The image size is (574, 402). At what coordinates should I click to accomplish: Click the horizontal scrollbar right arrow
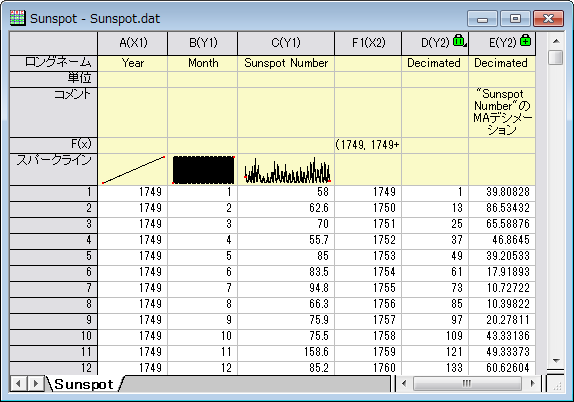pos(532,384)
